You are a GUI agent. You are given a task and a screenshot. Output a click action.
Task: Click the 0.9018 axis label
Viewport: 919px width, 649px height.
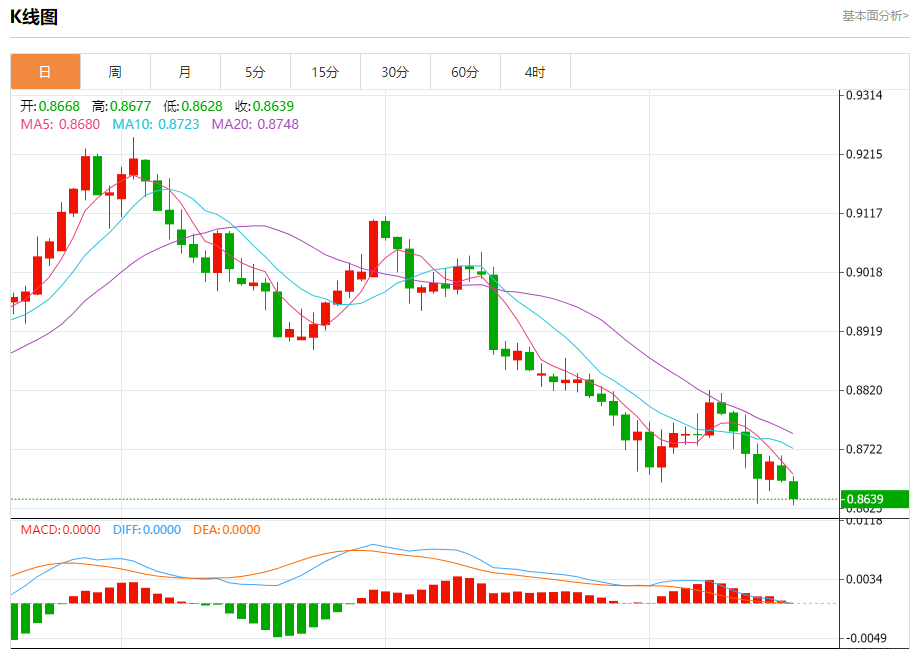[864, 272]
